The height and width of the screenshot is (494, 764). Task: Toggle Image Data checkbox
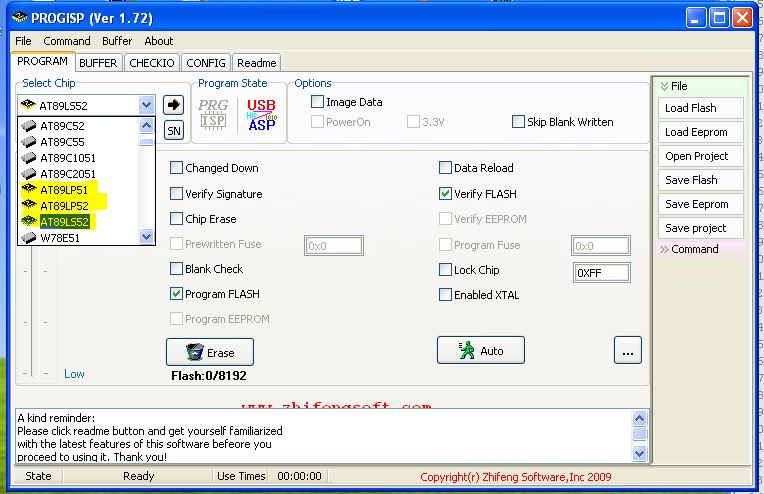pos(317,101)
